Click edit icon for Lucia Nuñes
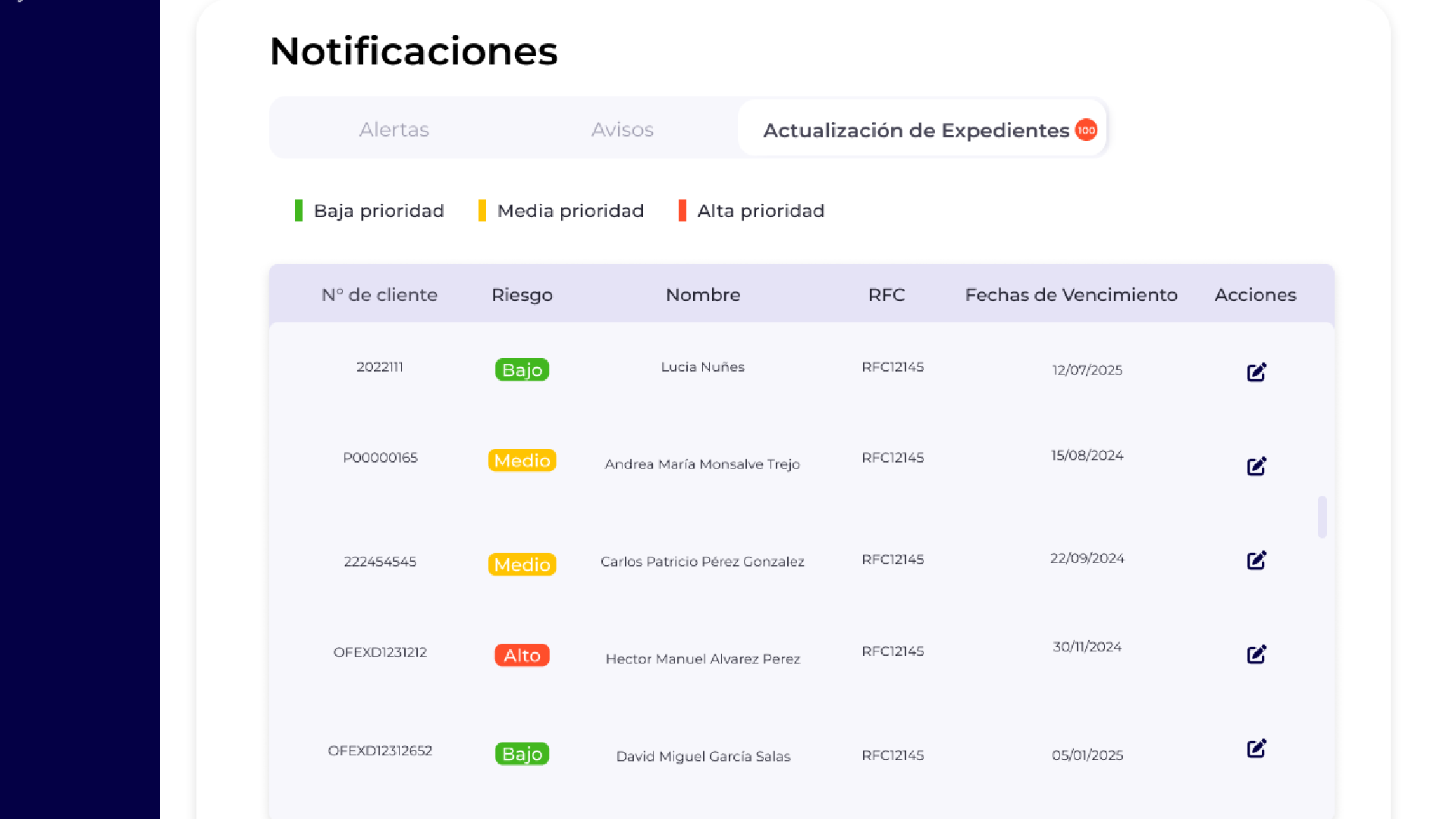This screenshot has height=819, width=1456. [1257, 372]
